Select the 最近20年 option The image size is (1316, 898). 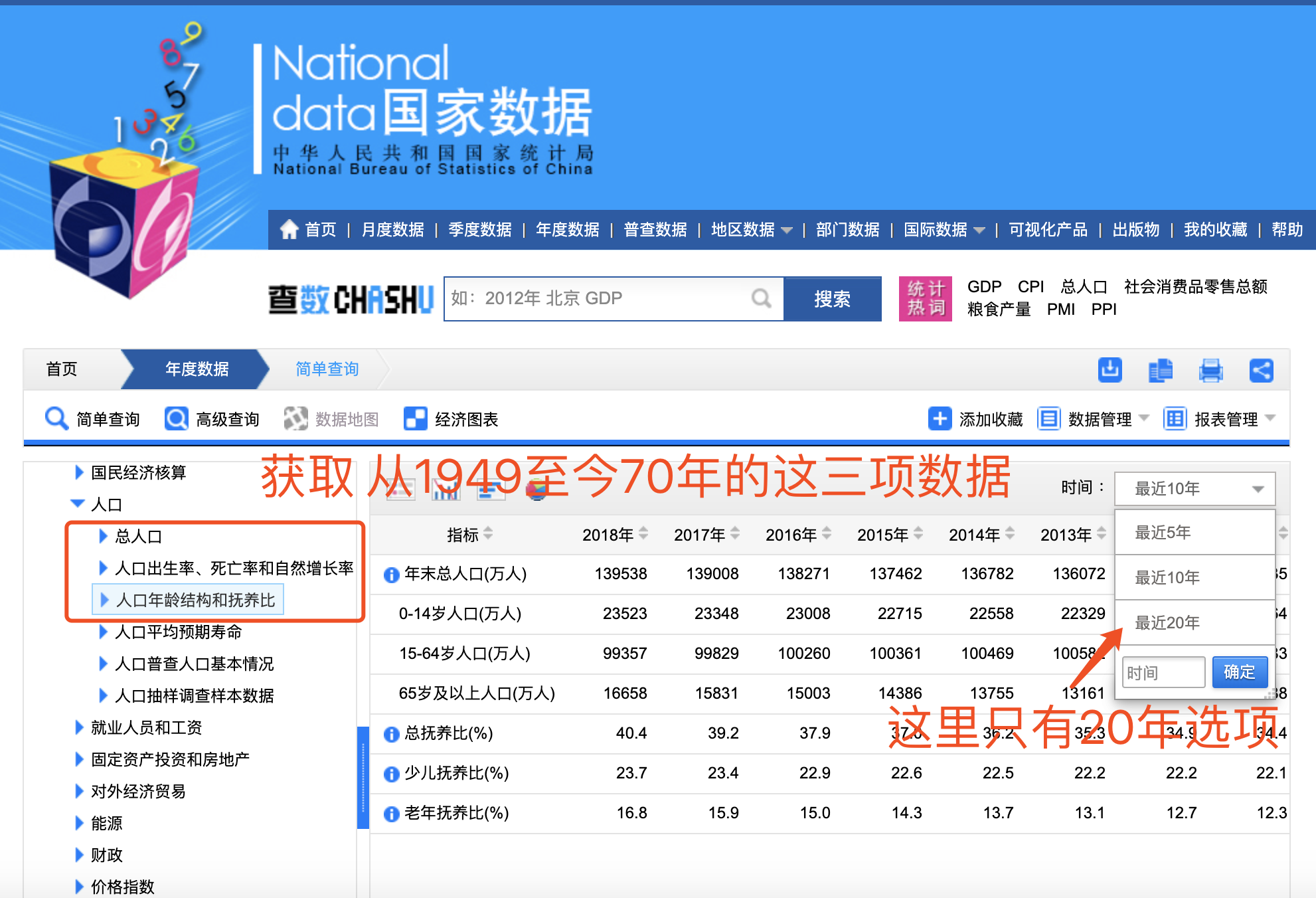click(1167, 622)
